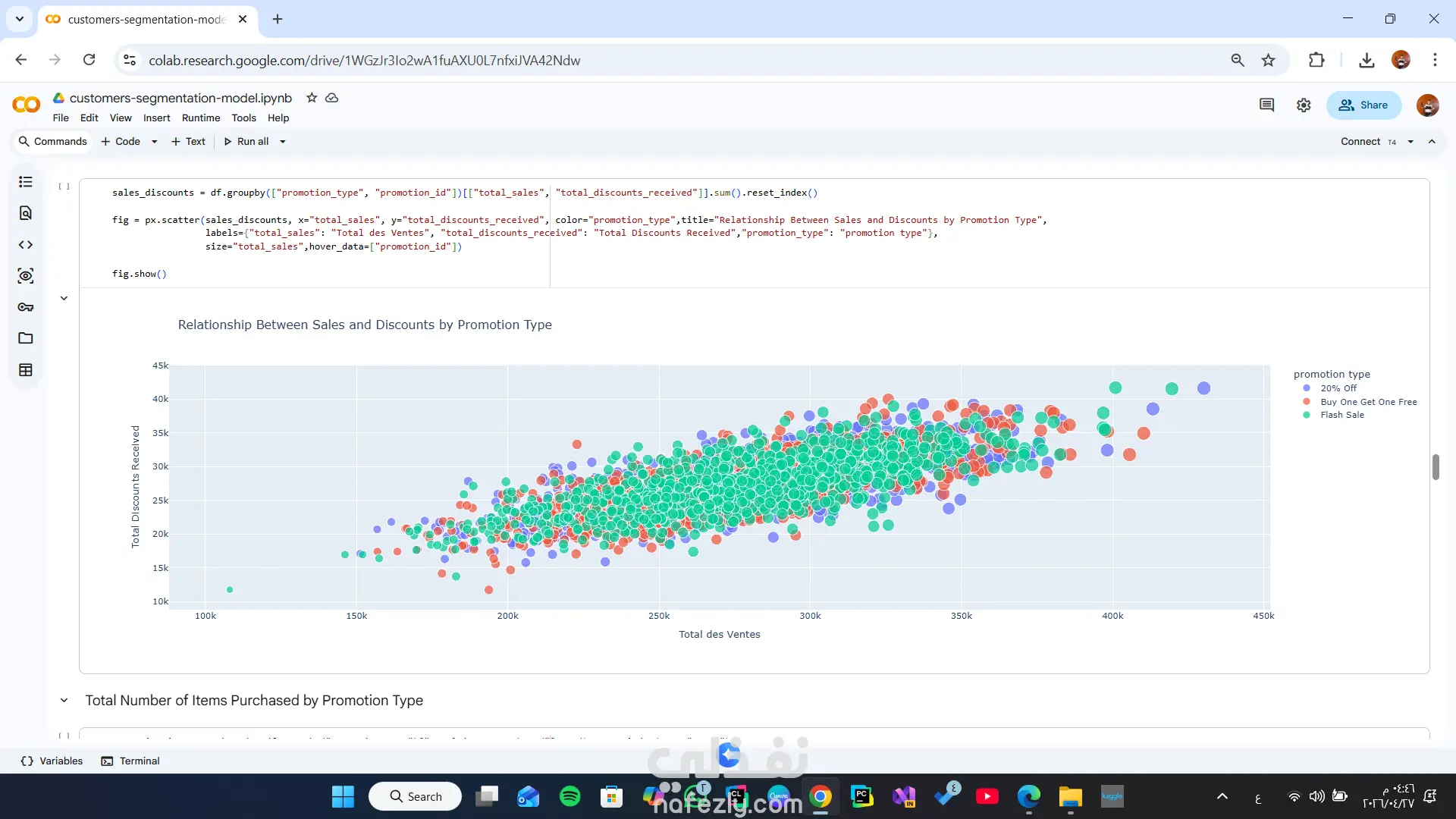Open code snippets panel icon
Image resolution: width=1456 pixels, height=819 pixels.
[x=26, y=245]
